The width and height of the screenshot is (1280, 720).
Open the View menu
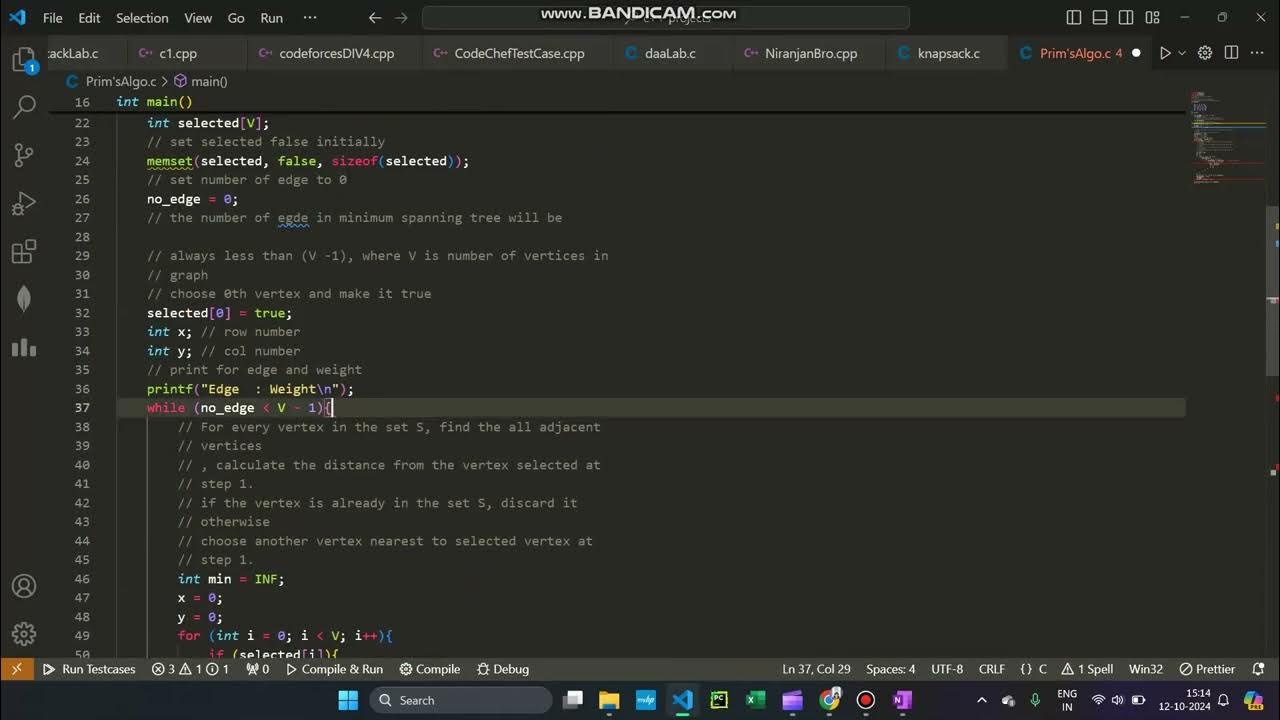(198, 18)
